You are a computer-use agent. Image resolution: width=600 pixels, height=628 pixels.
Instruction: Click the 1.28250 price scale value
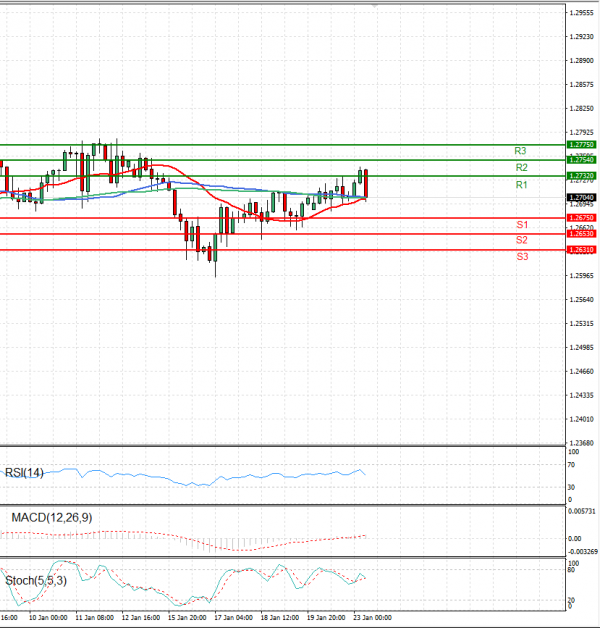click(582, 109)
